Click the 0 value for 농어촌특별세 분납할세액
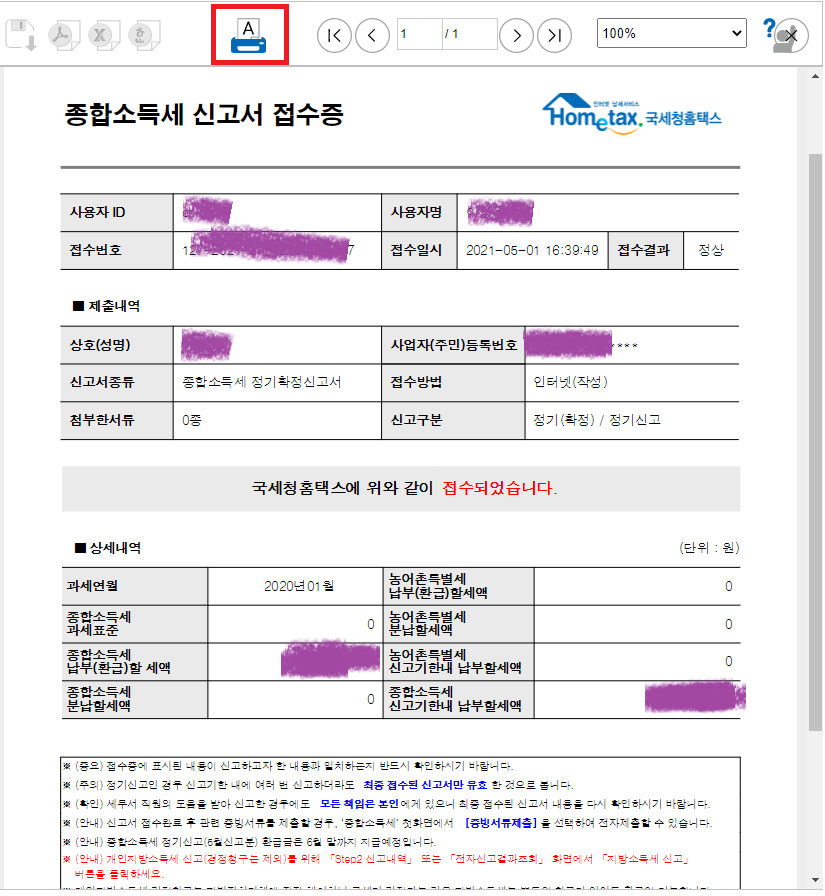Screen dimensions: 825x896 pyautogui.click(x=728, y=625)
